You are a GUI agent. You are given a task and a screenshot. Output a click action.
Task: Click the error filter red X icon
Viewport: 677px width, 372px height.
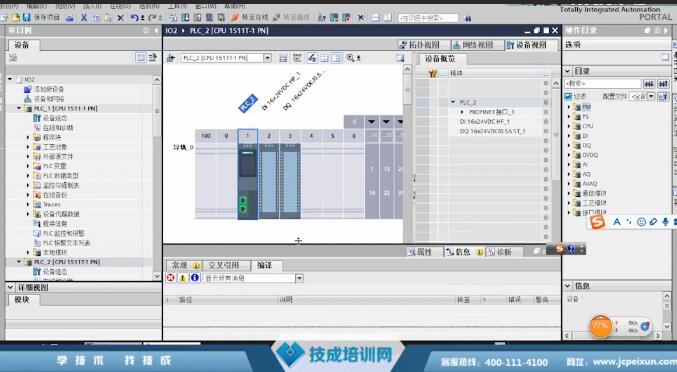pyautogui.click(x=171, y=277)
